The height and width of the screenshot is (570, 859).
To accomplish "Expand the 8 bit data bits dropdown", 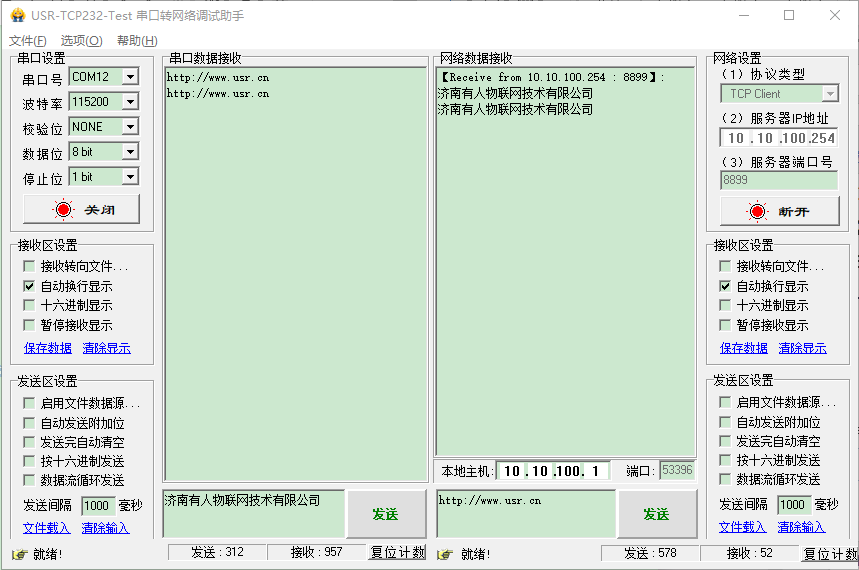I will point(130,152).
